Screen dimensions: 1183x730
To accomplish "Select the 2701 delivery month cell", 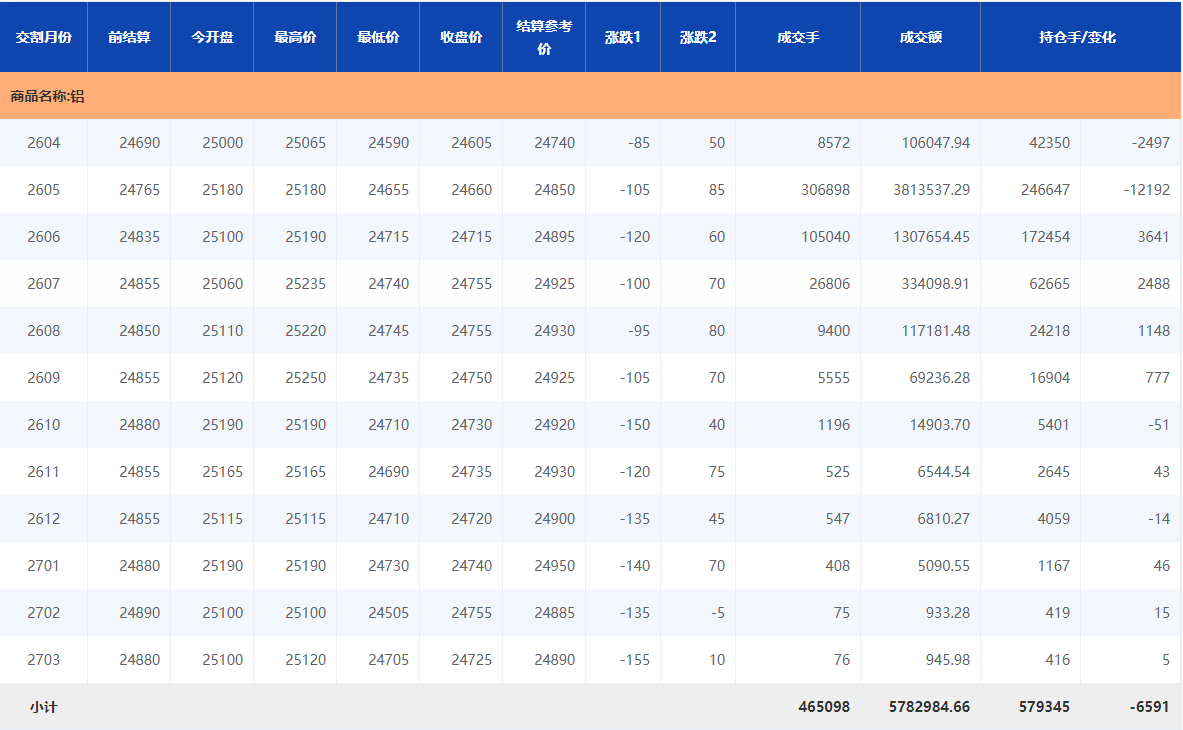I will pyautogui.click(x=44, y=566).
